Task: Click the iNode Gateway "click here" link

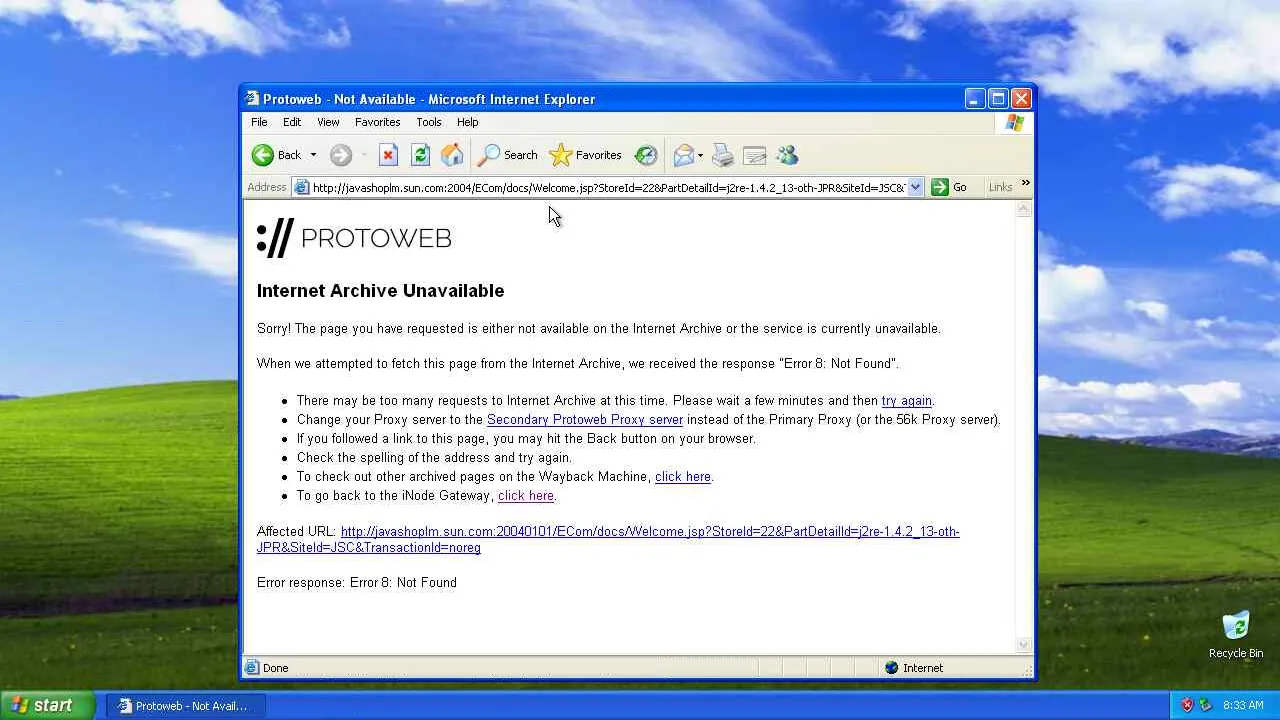Action: [526, 496]
